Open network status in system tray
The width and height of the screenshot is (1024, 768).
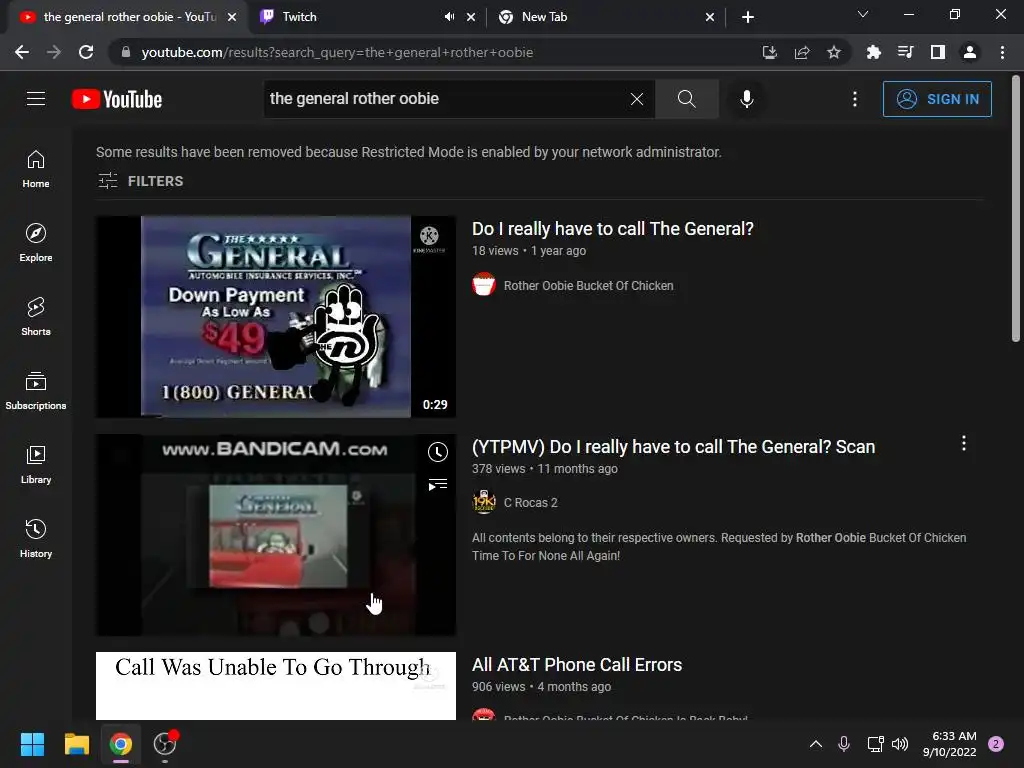[x=875, y=744]
